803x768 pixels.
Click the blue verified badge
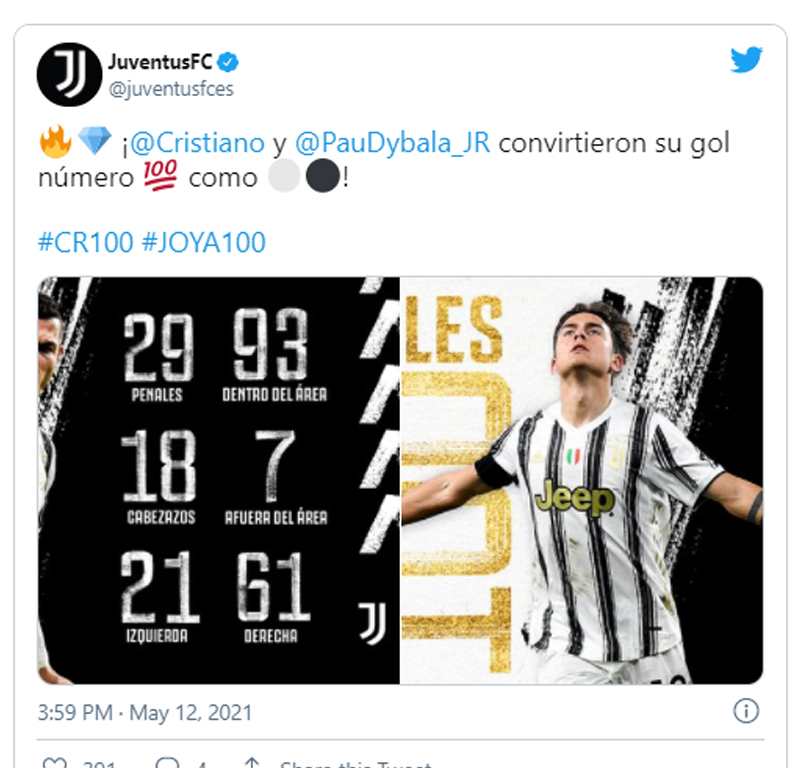coord(228,62)
